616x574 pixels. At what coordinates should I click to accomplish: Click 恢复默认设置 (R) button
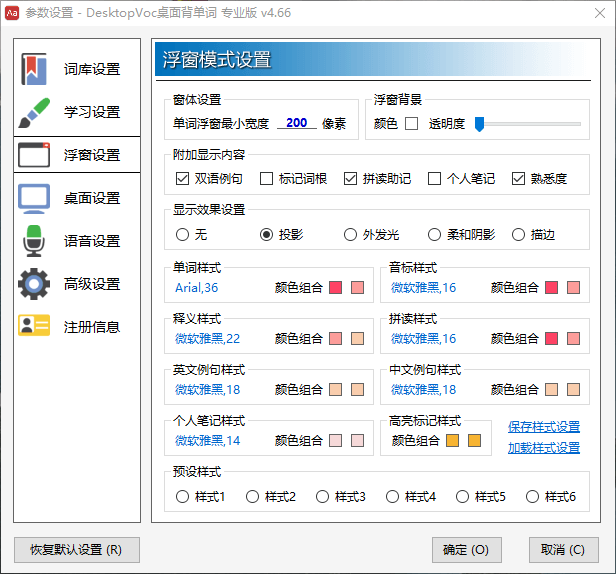pyautogui.click(x=77, y=550)
